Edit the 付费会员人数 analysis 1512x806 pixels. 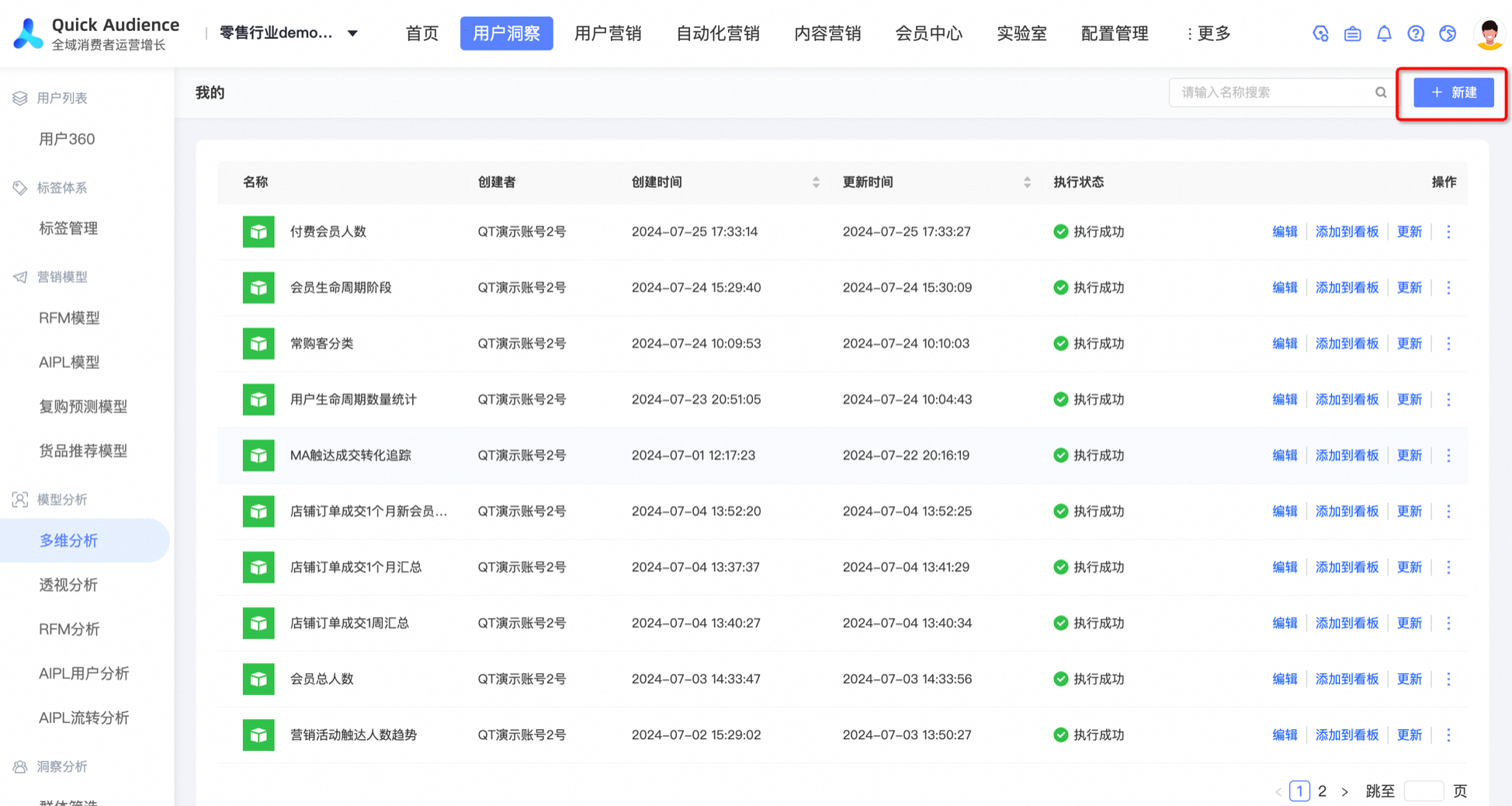(1285, 231)
